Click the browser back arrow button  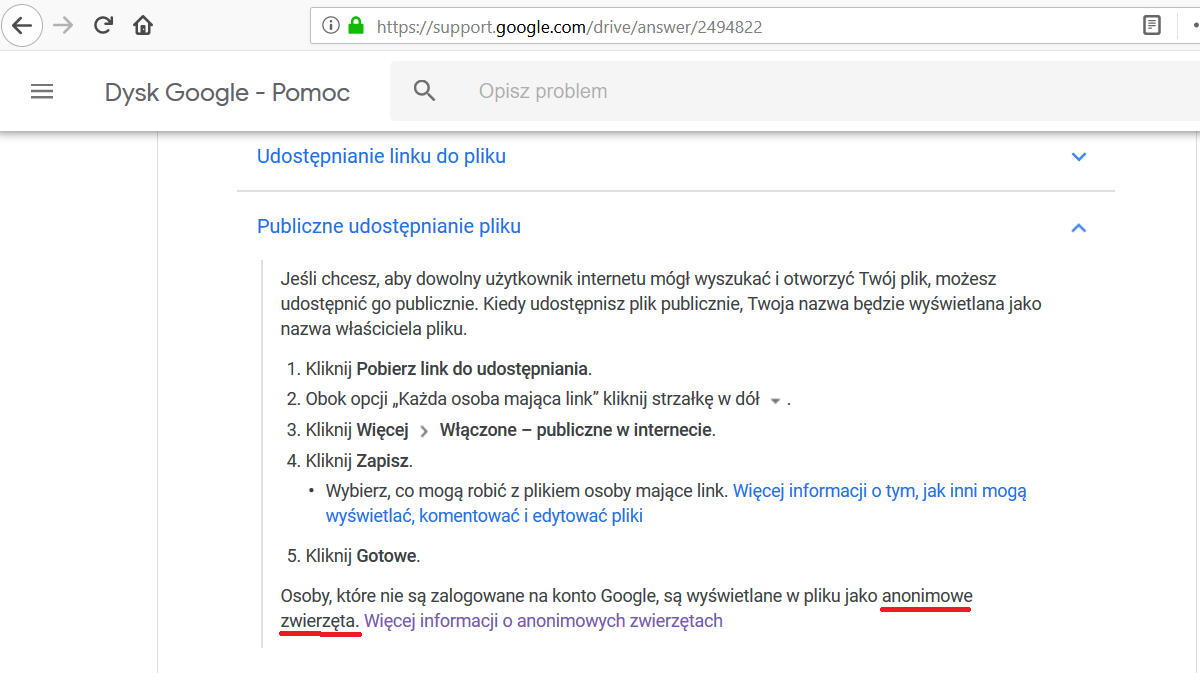(x=22, y=26)
